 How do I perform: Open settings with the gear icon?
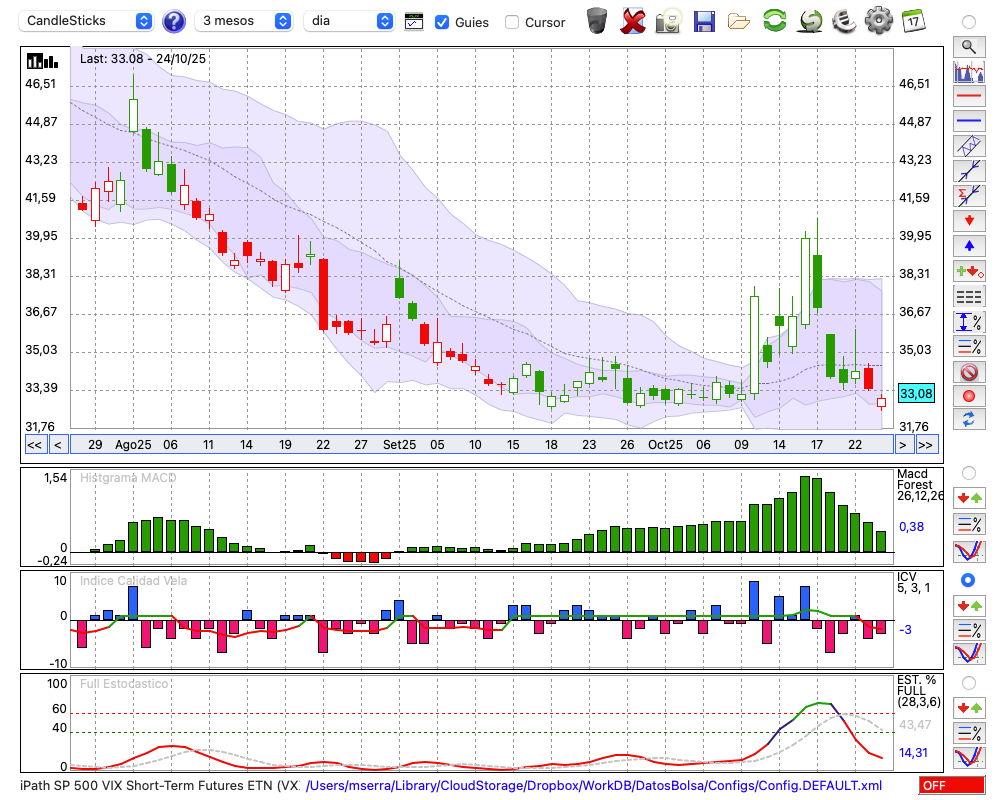click(x=878, y=21)
